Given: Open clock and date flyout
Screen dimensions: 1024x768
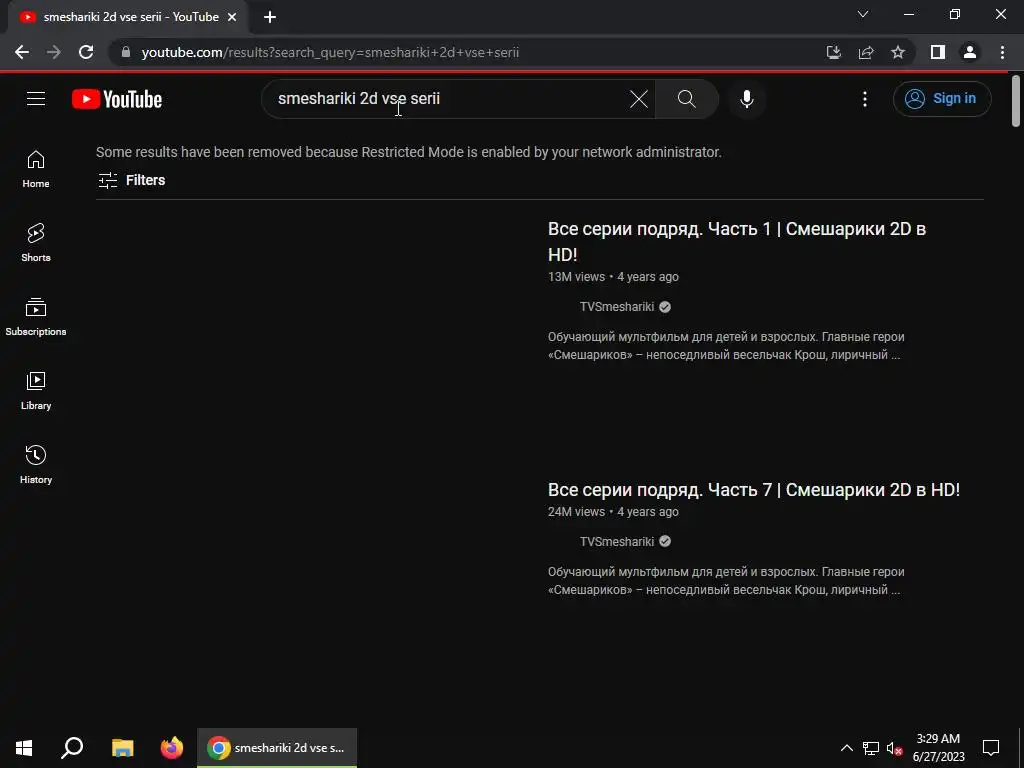Looking at the screenshot, I should click(x=938, y=748).
